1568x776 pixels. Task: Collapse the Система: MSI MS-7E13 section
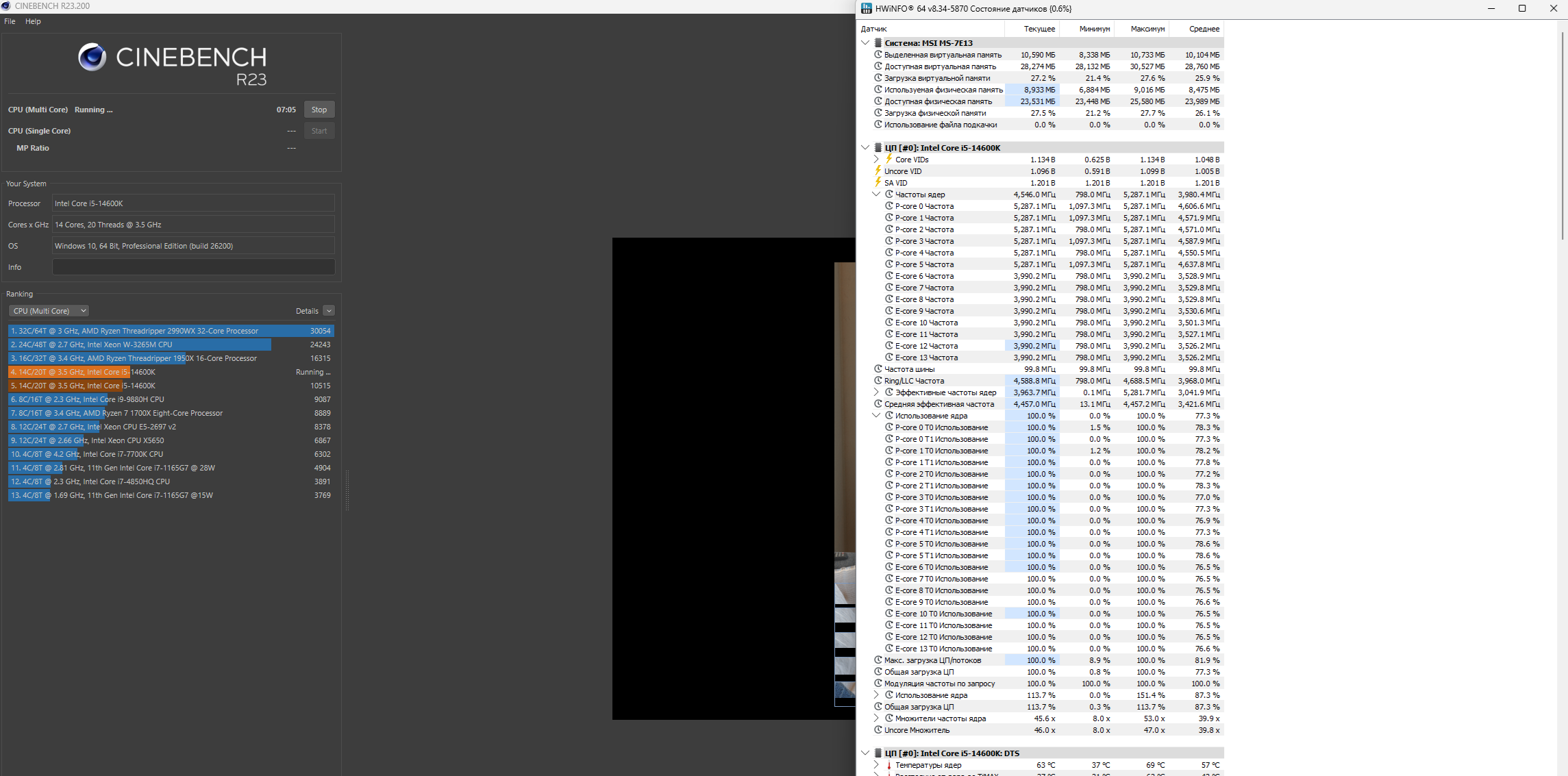coord(865,42)
